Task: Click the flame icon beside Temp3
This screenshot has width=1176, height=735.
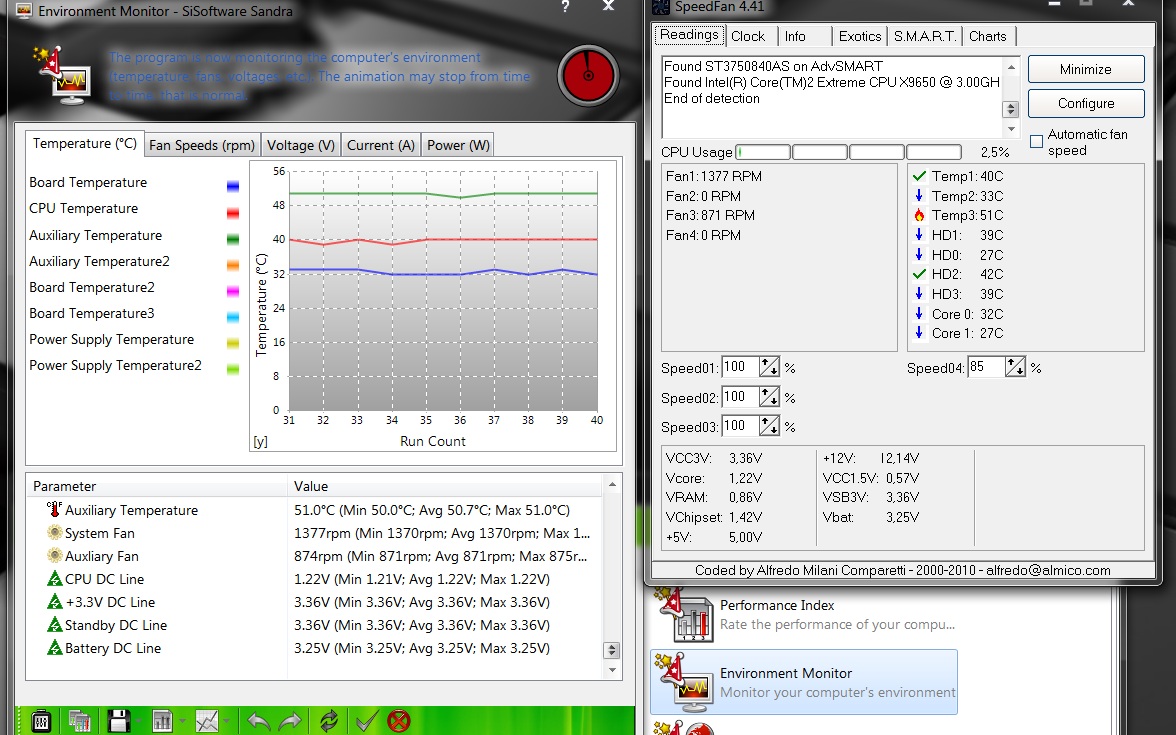Action: pos(919,215)
